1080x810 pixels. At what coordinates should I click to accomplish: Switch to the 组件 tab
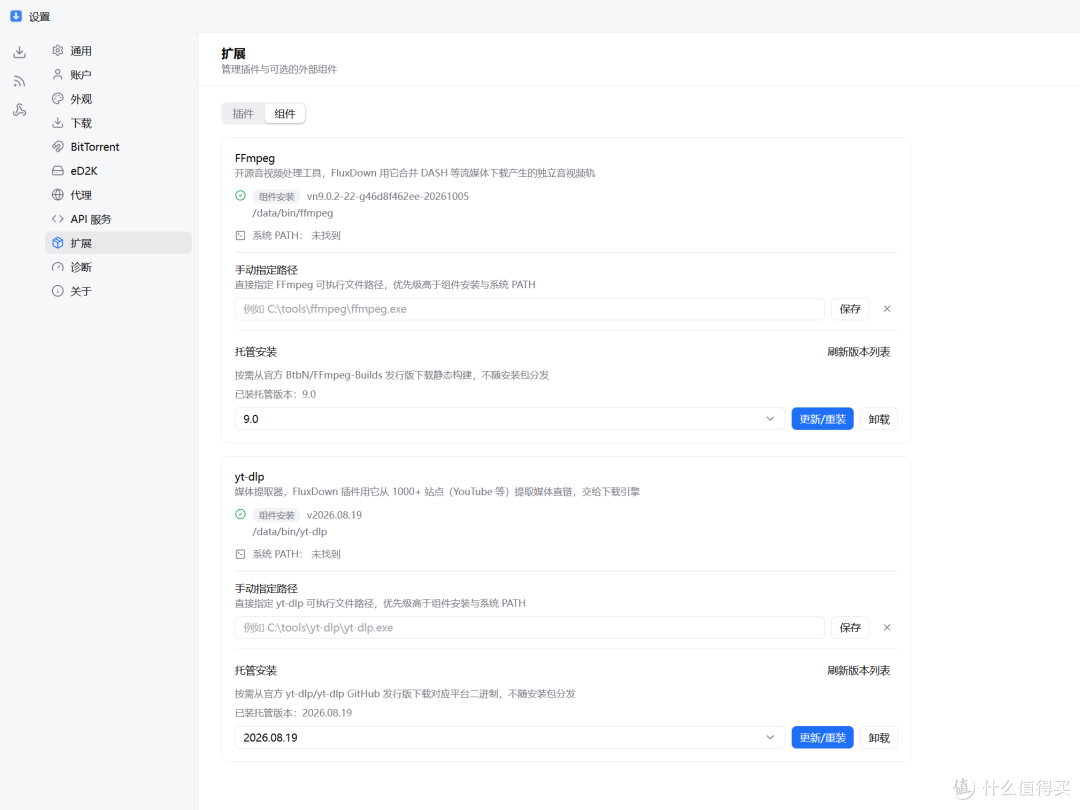pos(284,114)
